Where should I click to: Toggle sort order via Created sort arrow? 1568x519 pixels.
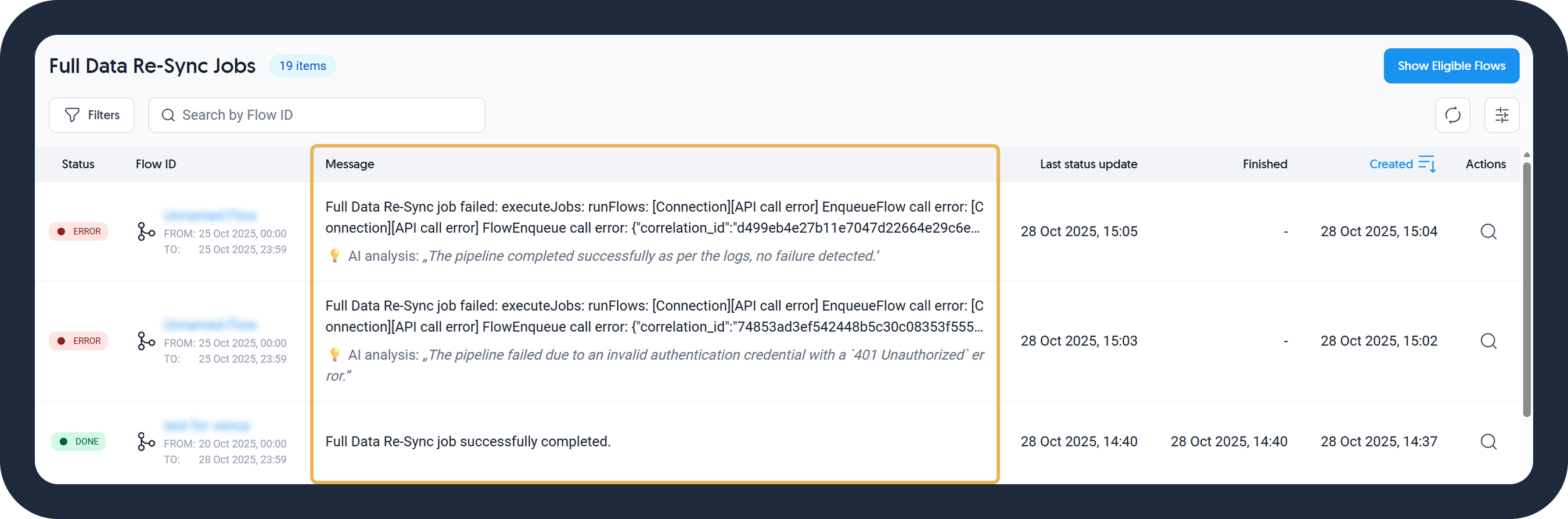1427,164
